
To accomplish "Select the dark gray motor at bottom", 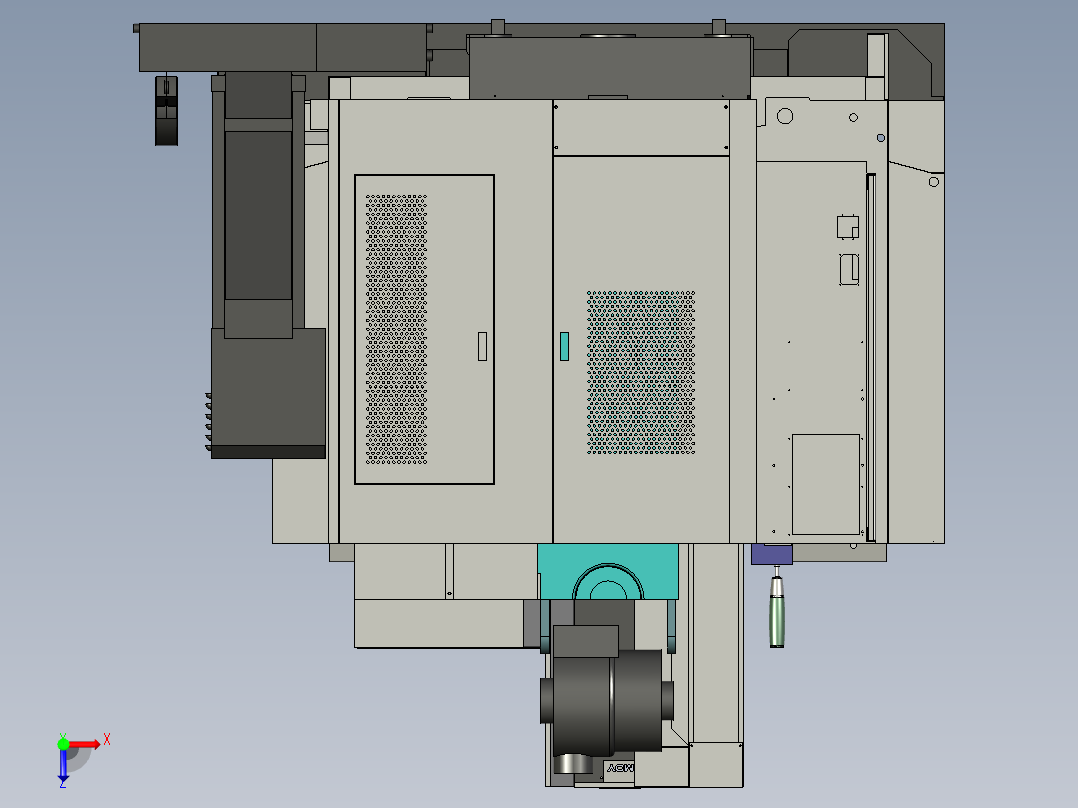I will click(x=607, y=698).
